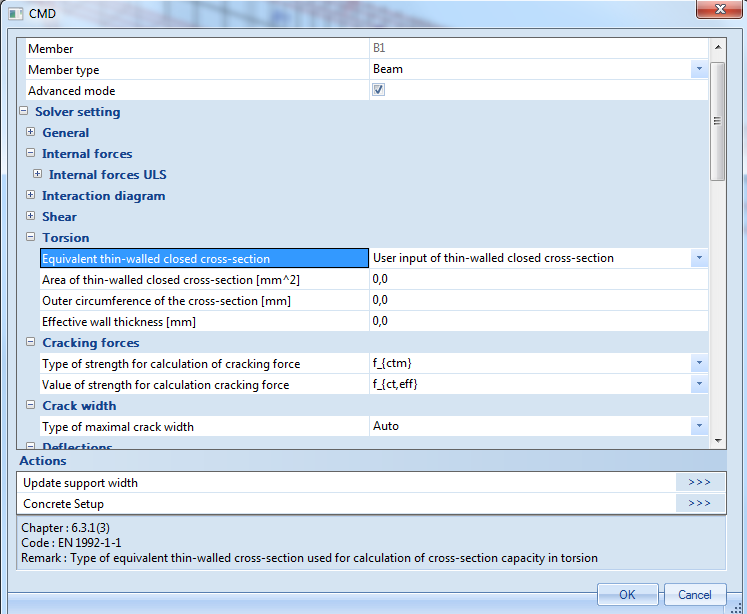Expand Internal forces ULS node

[x=37, y=174]
